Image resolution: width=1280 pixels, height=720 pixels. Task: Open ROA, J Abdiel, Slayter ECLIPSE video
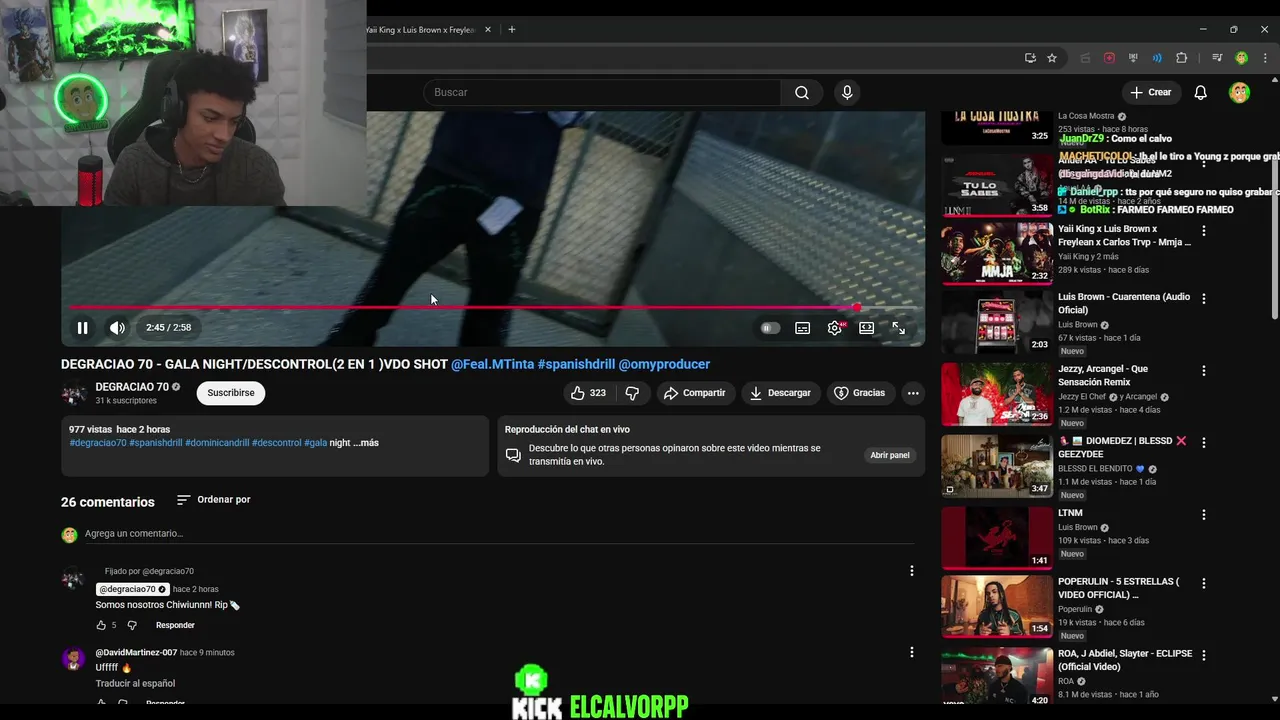pyautogui.click(x=1125, y=660)
